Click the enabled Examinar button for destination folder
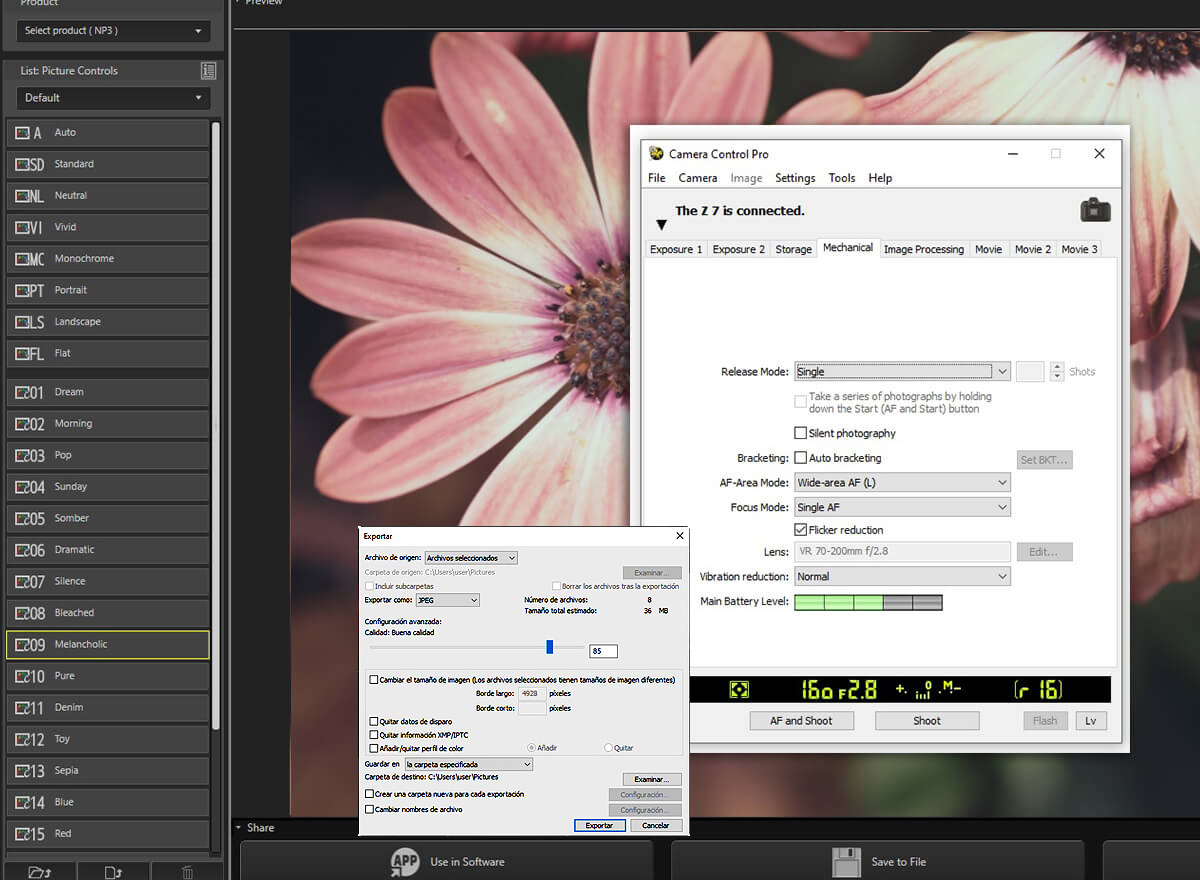This screenshot has width=1200, height=880. 652,780
